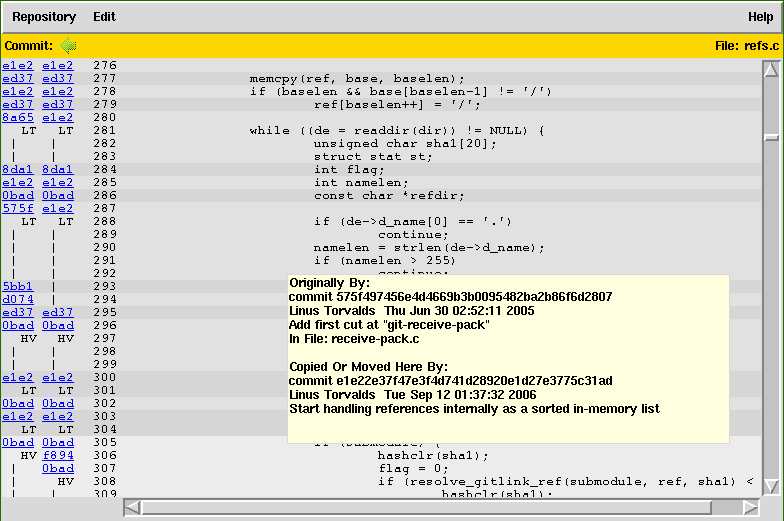The height and width of the screenshot is (521, 784).
Task: Open first-column commit 0bad on line 305
Action: coord(18,442)
